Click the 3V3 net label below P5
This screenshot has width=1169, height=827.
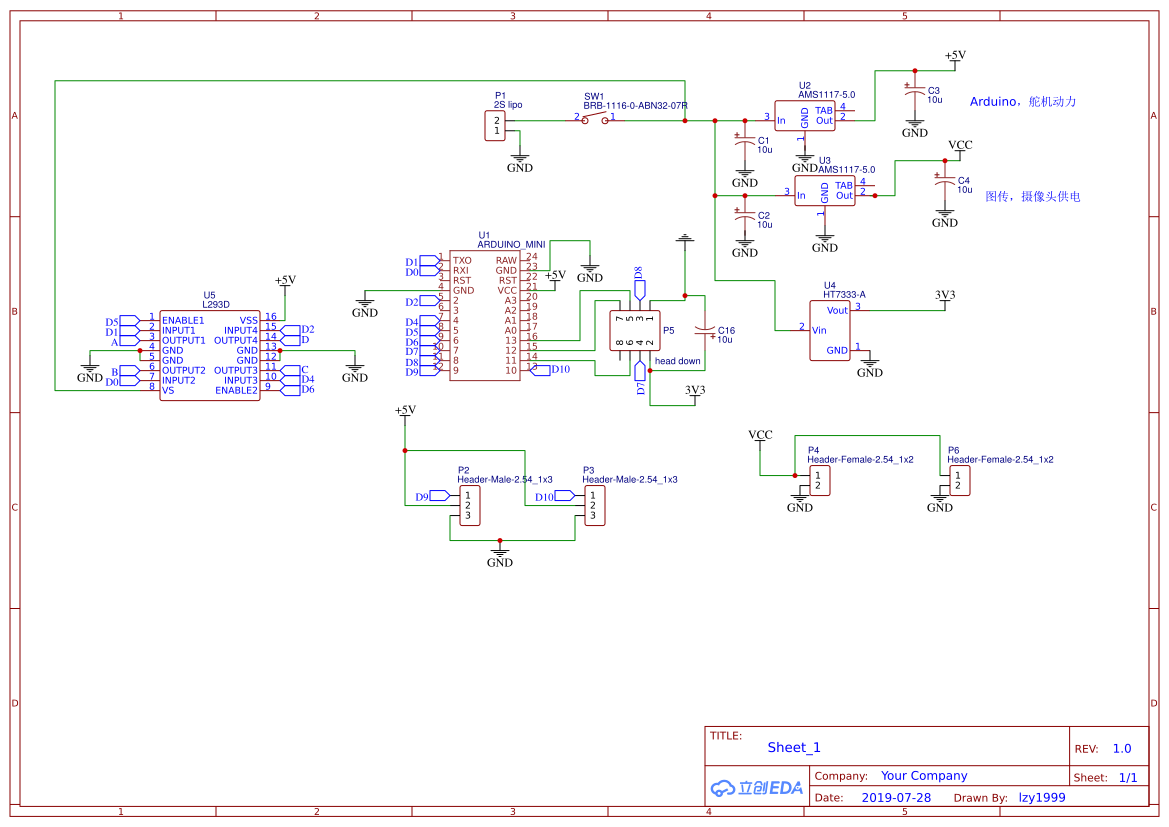coord(695,392)
